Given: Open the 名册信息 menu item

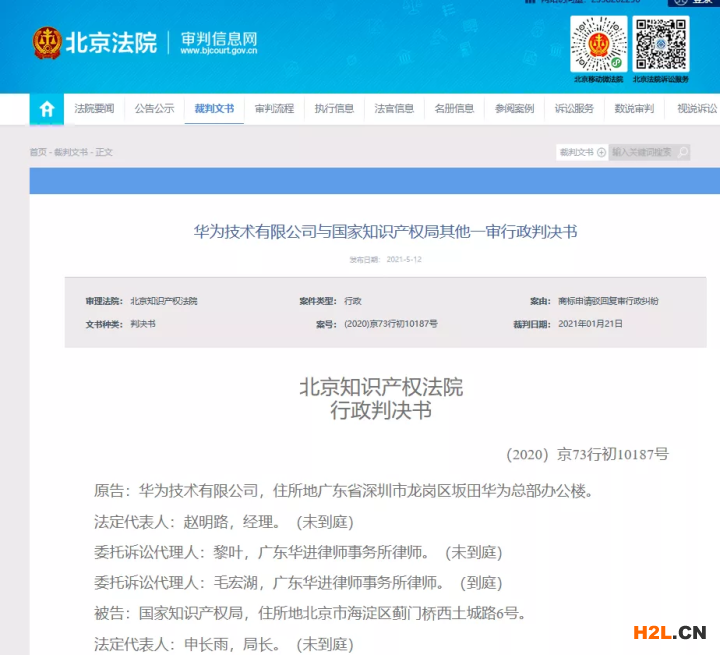Looking at the screenshot, I should [x=454, y=109].
